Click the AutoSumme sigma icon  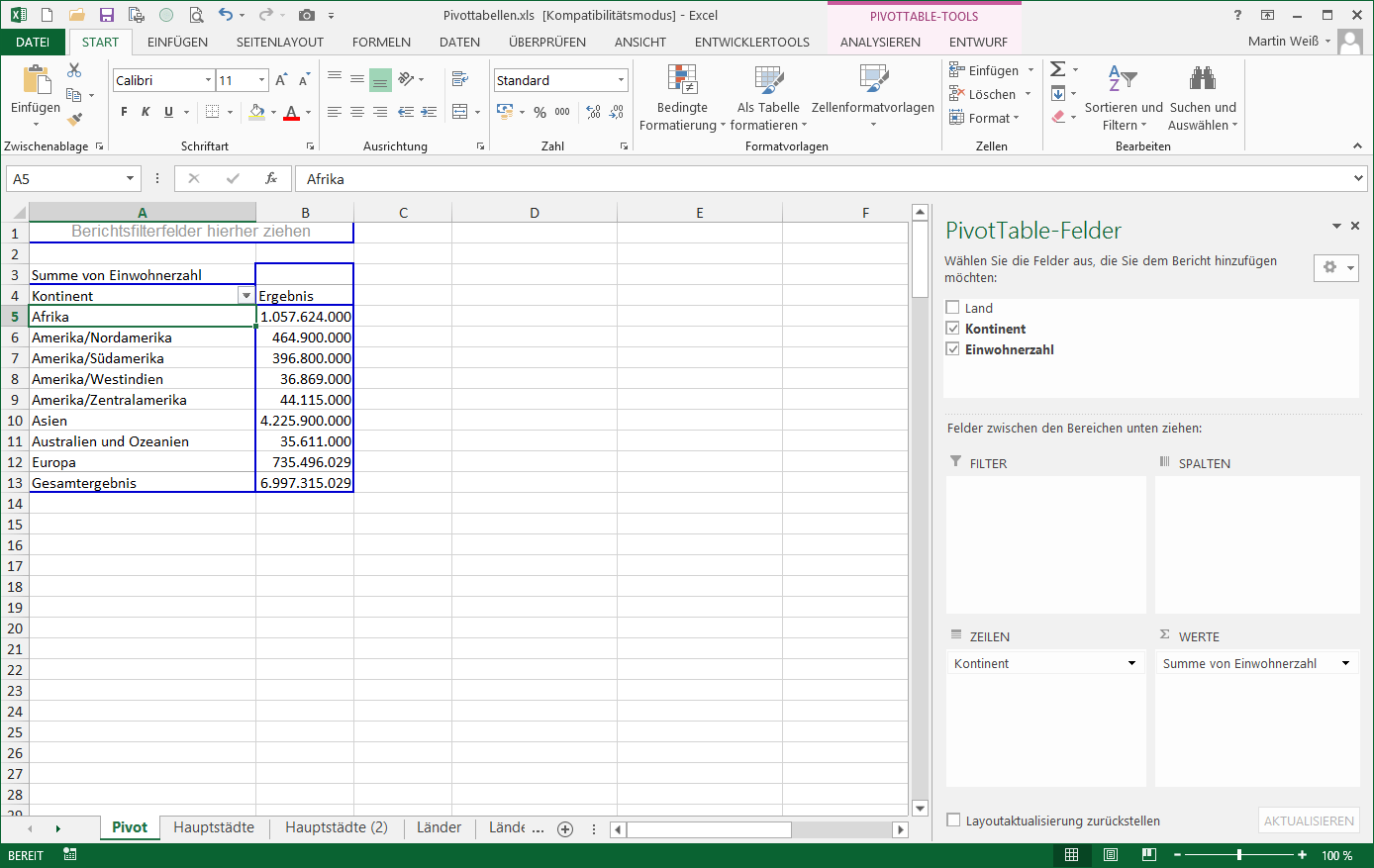click(1058, 69)
